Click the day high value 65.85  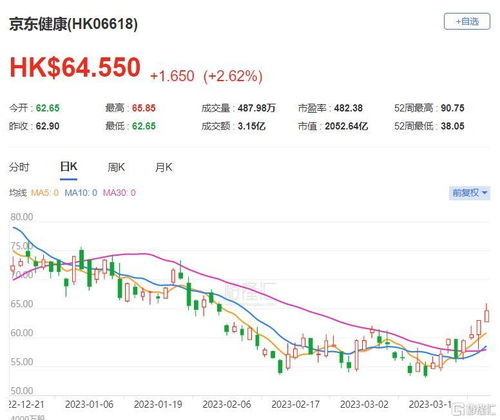coord(144,108)
